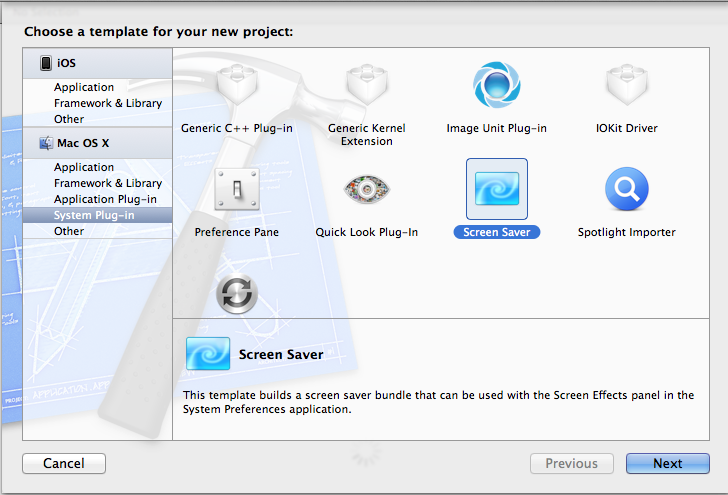
Task: Click the Generic Kernel Extension label
Action: click(x=367, y=135)
